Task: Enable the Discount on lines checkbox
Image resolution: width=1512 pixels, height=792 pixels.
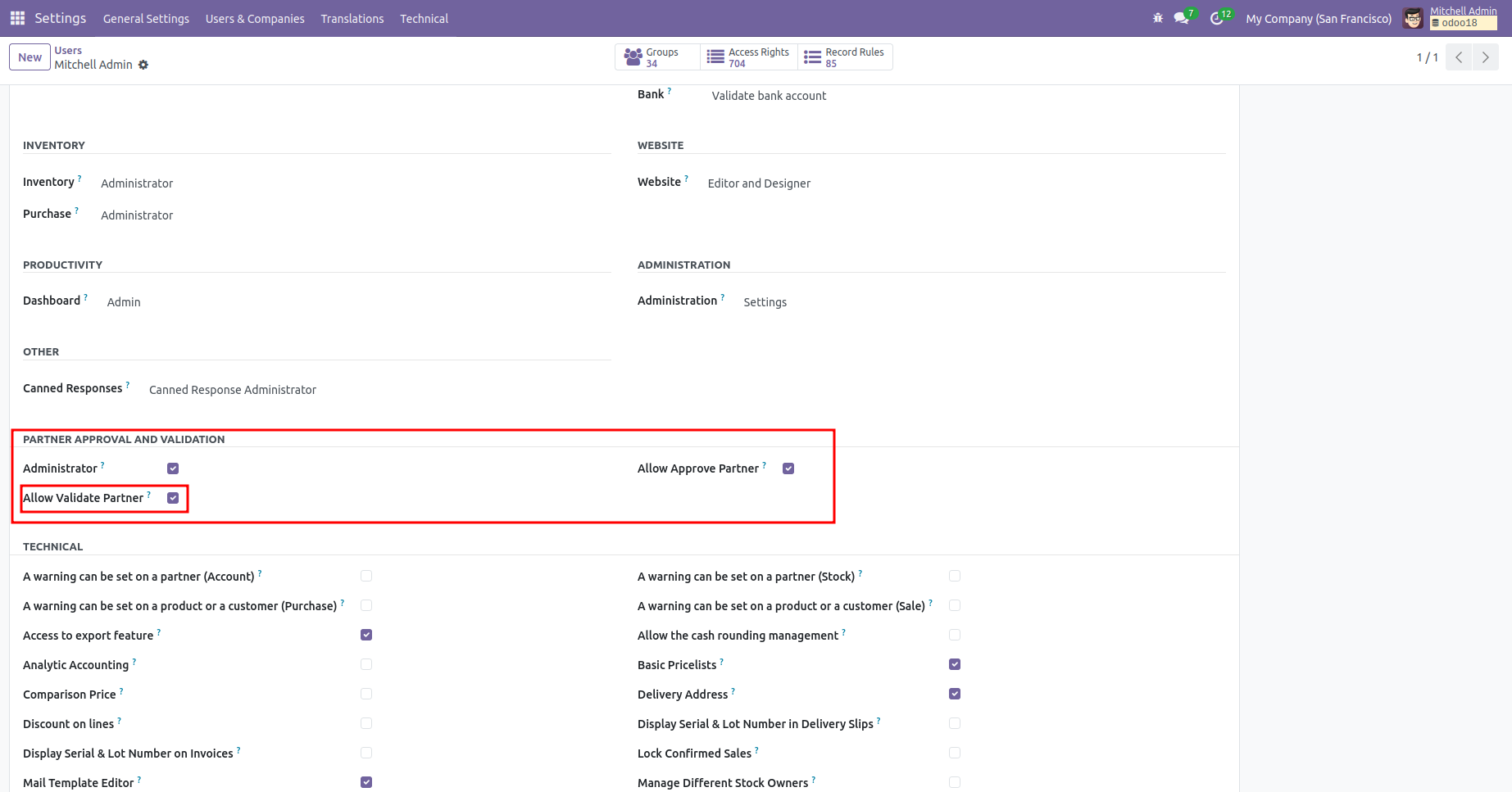Action: [x=366, y=723]
